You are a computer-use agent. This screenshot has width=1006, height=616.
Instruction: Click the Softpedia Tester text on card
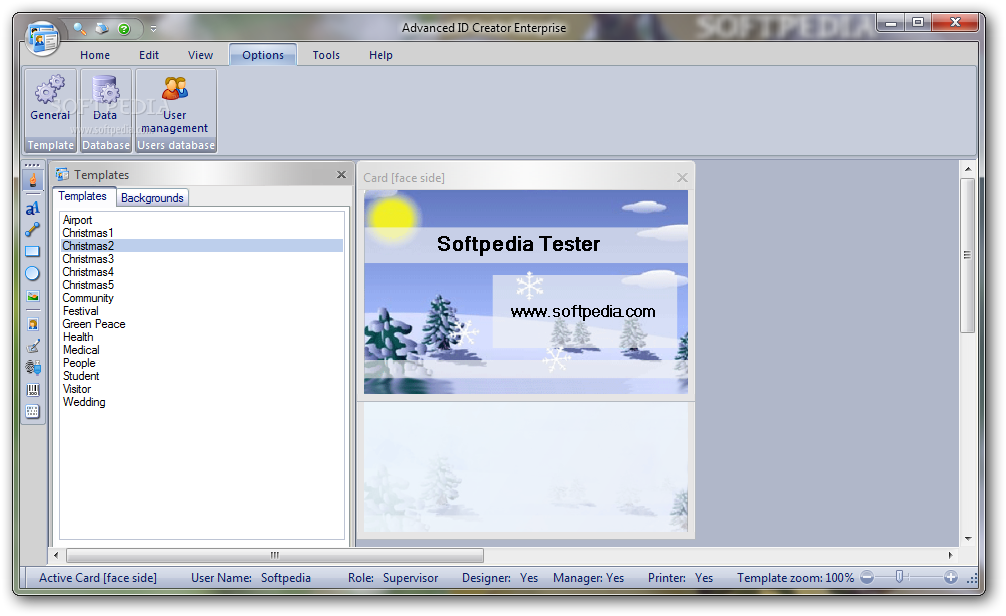coord(518,244)
